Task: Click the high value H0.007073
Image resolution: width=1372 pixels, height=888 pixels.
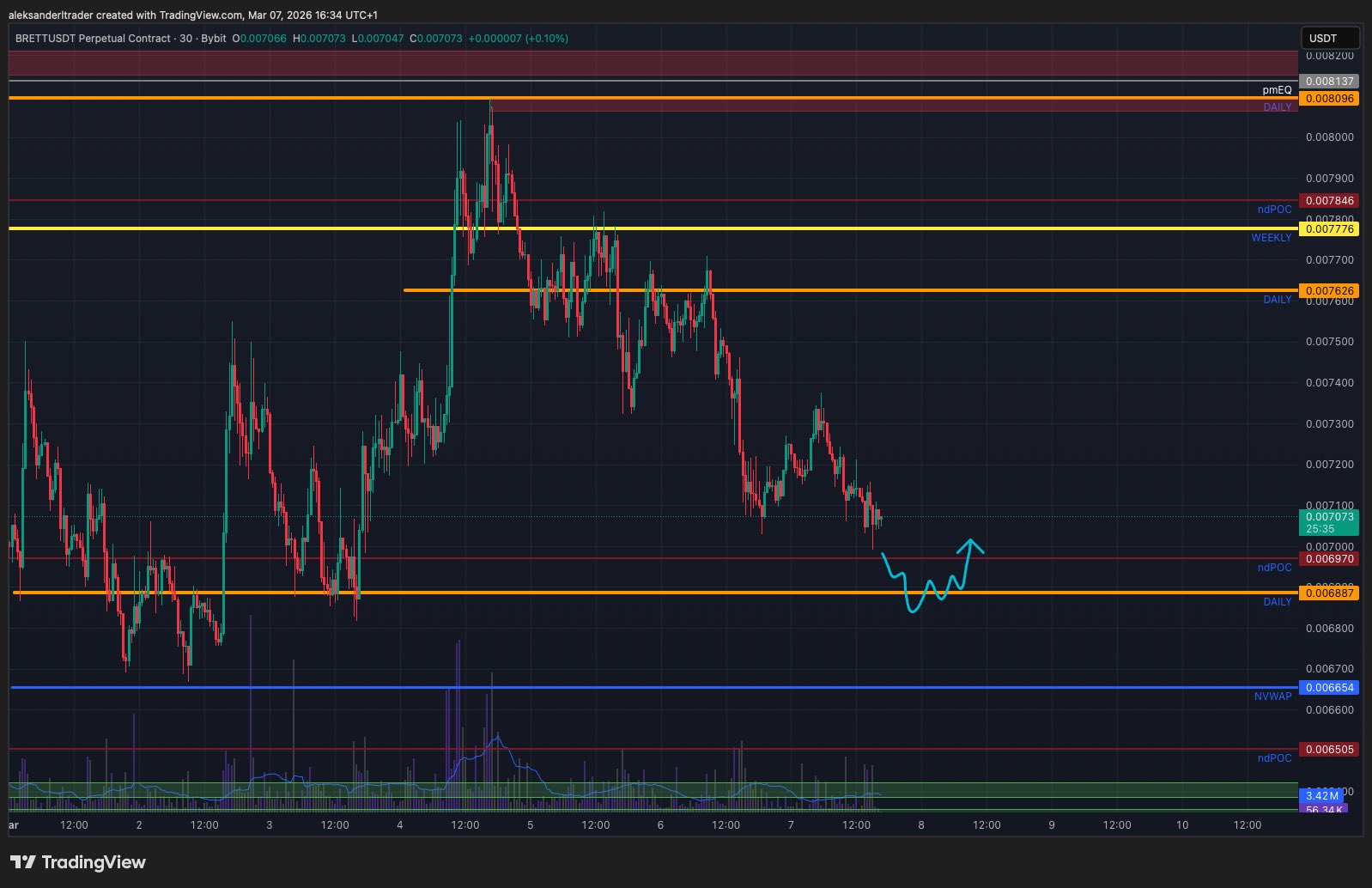Action: 319,39
